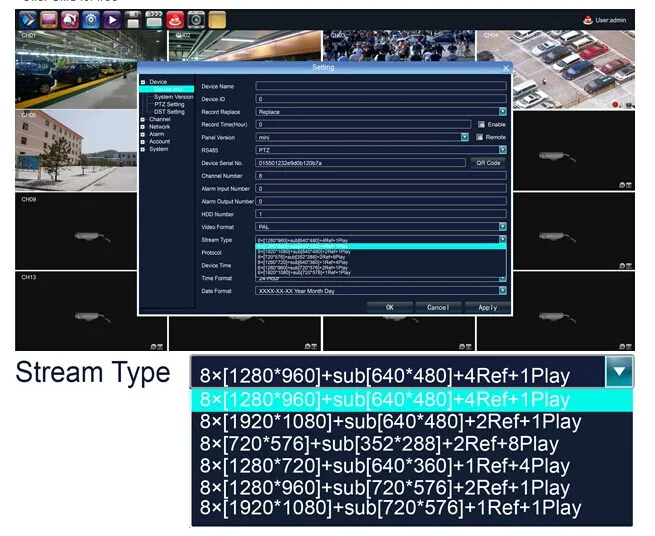Select Device Info in the tree

click(167, 89)
